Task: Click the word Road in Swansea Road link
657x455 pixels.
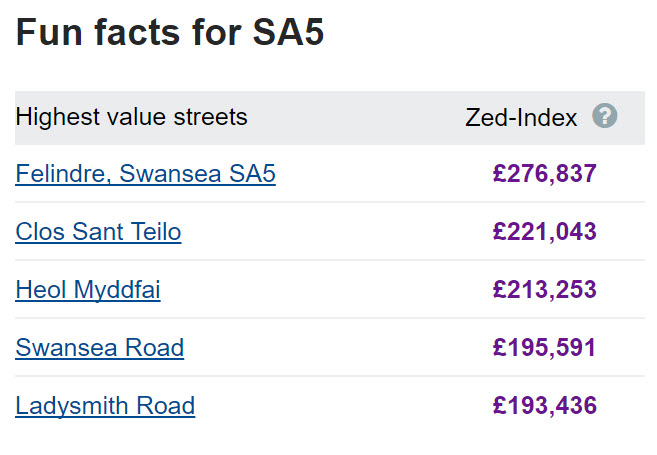Action: pos(155,348)
